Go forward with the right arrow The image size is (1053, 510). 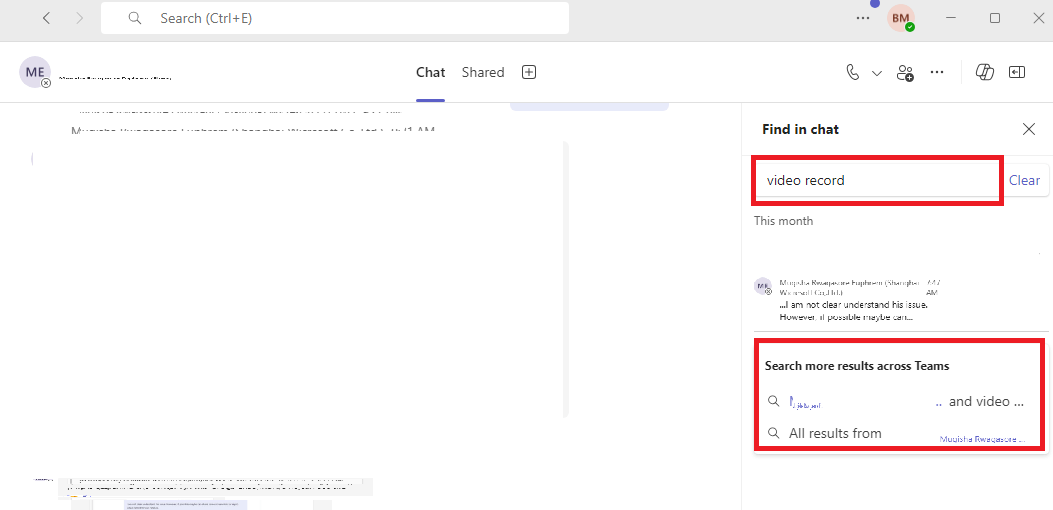click(x=80, y=18)
